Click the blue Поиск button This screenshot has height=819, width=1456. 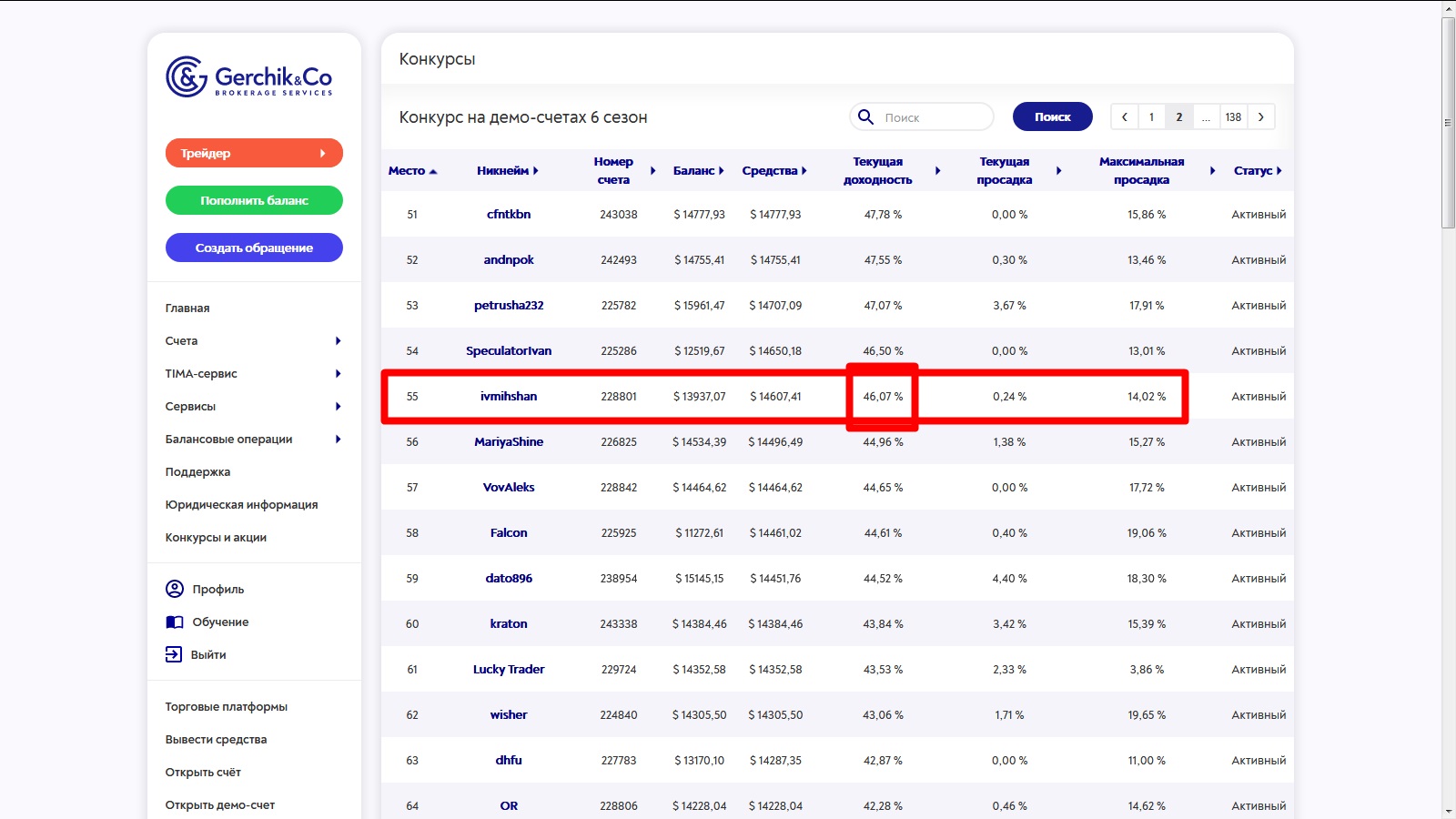[1052, 117]
